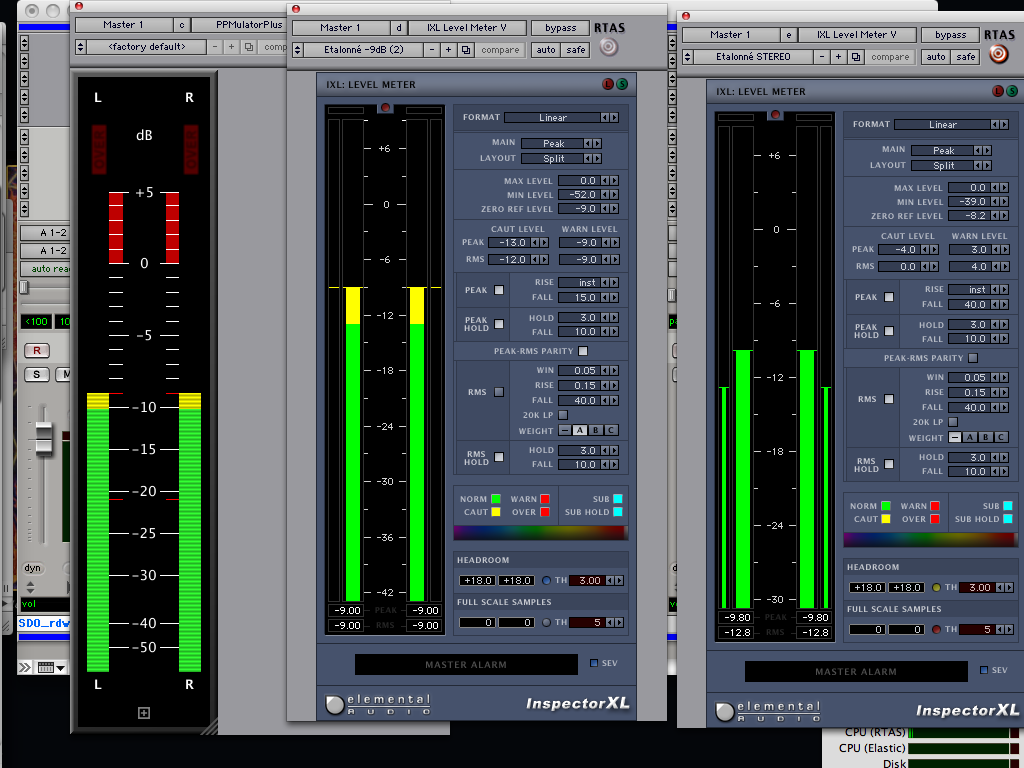Click the Etalonné STEREO preset menu
The width and height of the screenshot is (1024, 768).
coord(753,57)
